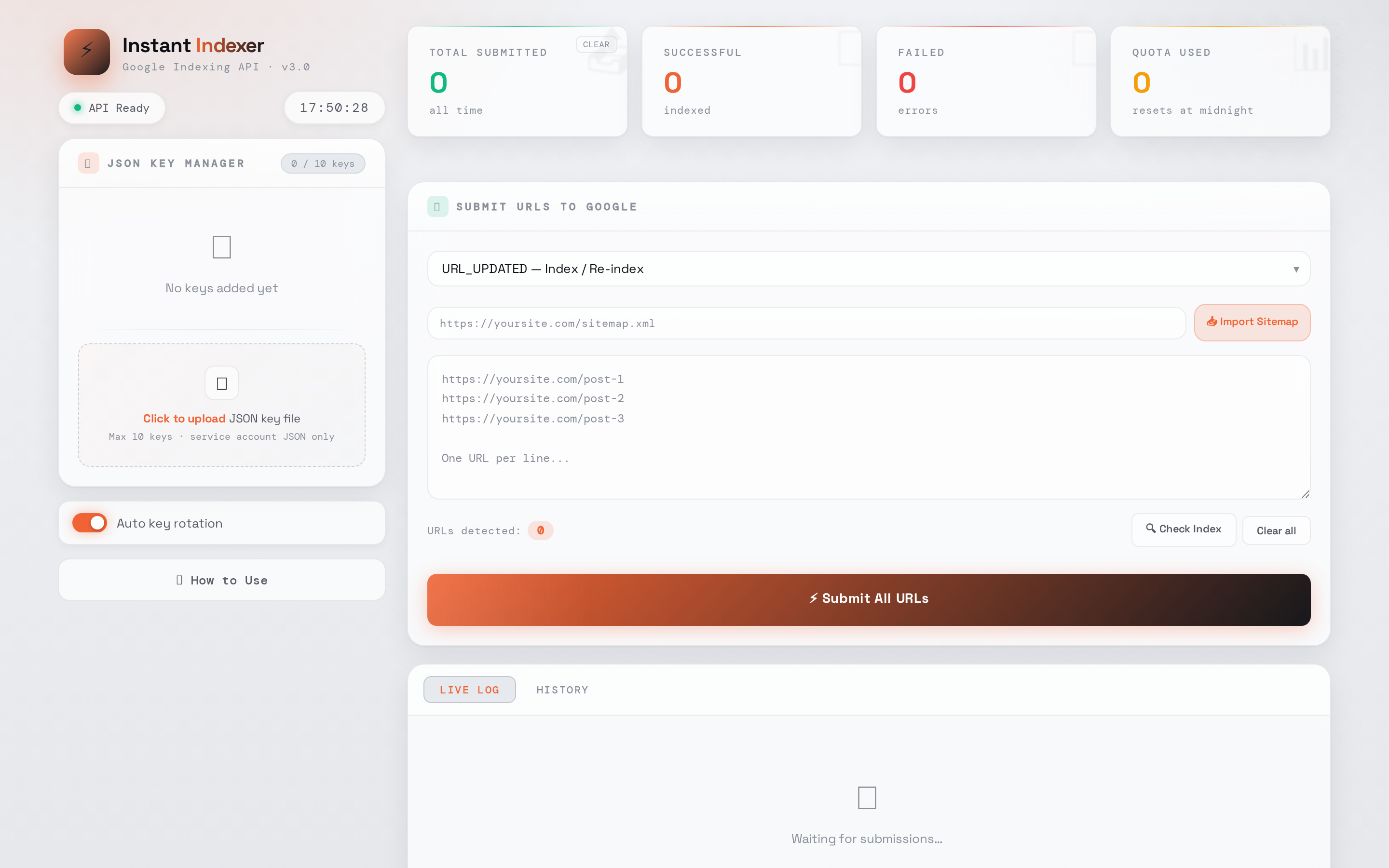Click the Successful stat value
This screenshot has height=868, width=1389.
coord(673,82)
